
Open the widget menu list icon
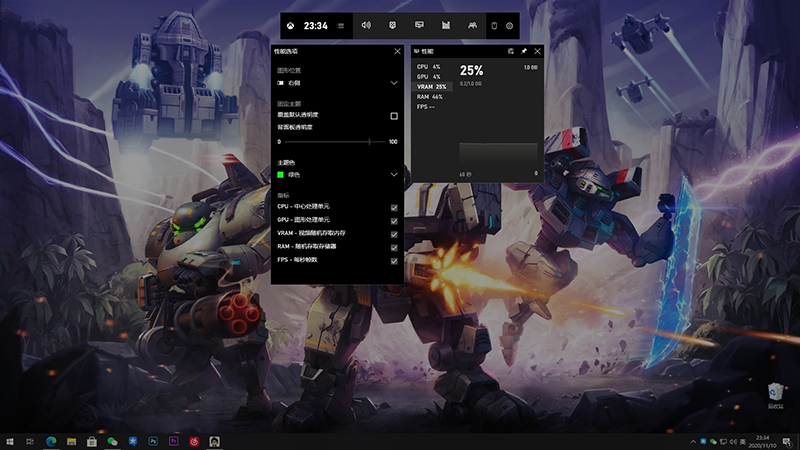coord(341,26)
